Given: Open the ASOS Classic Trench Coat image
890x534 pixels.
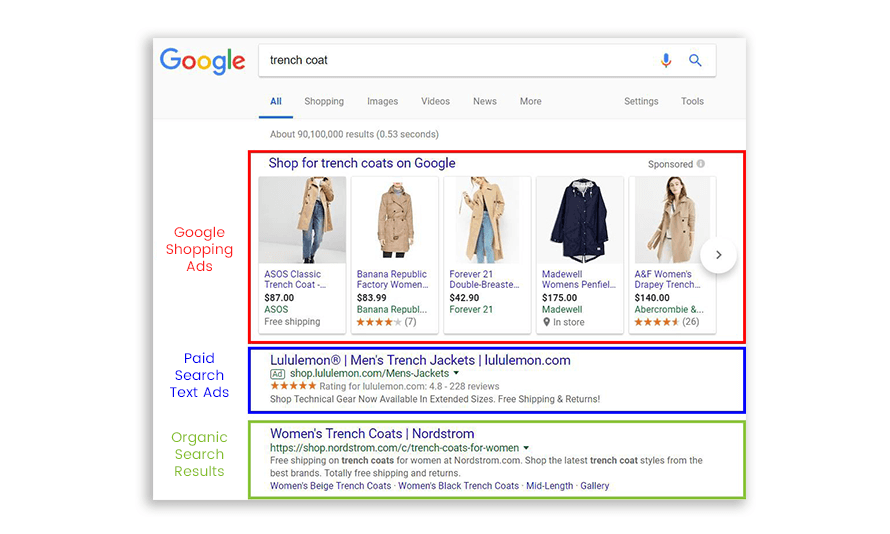Looking at the screenshot, I should coord(302,220).
